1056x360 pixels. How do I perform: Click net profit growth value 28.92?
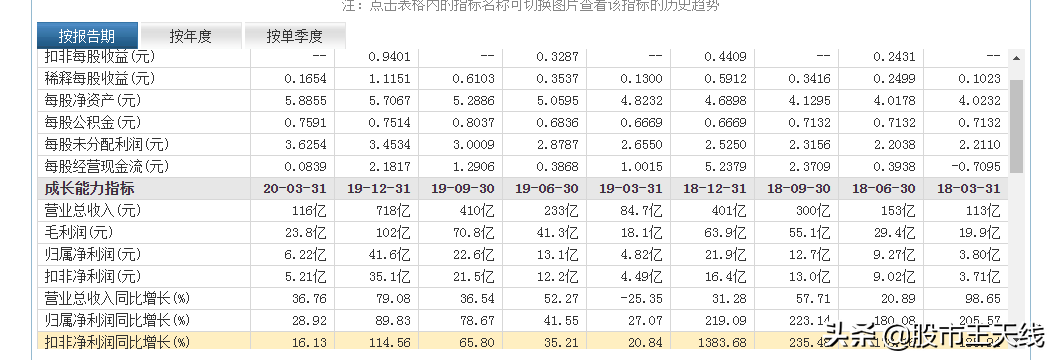(x=310, y=320)
